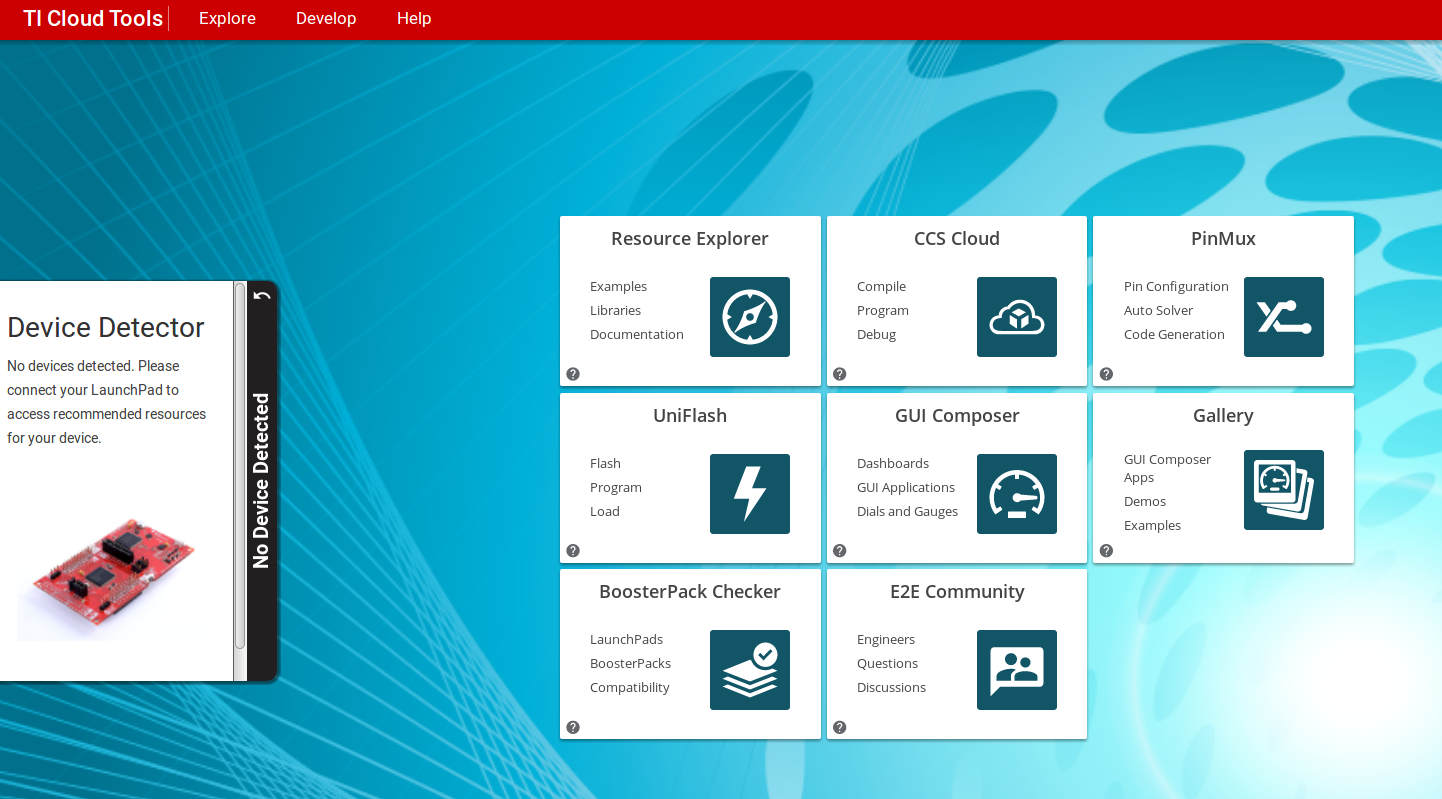1442x799 pixels.
Task: Click the BoosterPack Checker layers icon
Action: (x=750, y=670)
